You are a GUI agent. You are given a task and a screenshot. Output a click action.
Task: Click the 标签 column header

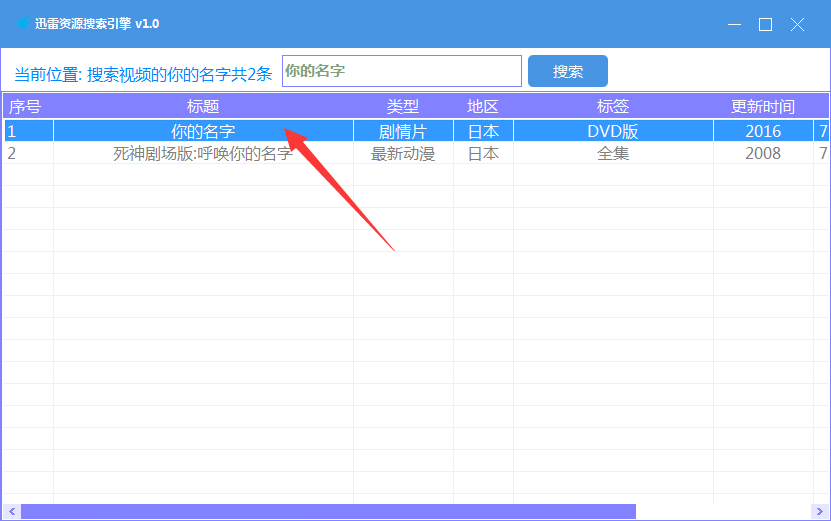pyautogui.click(x=613, y=107)
